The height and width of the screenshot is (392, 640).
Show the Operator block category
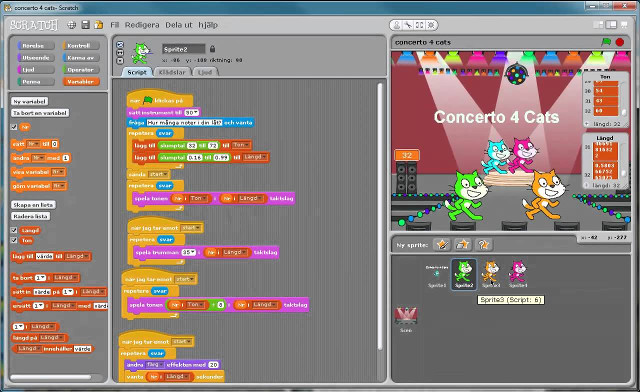[x=81, y=69]
